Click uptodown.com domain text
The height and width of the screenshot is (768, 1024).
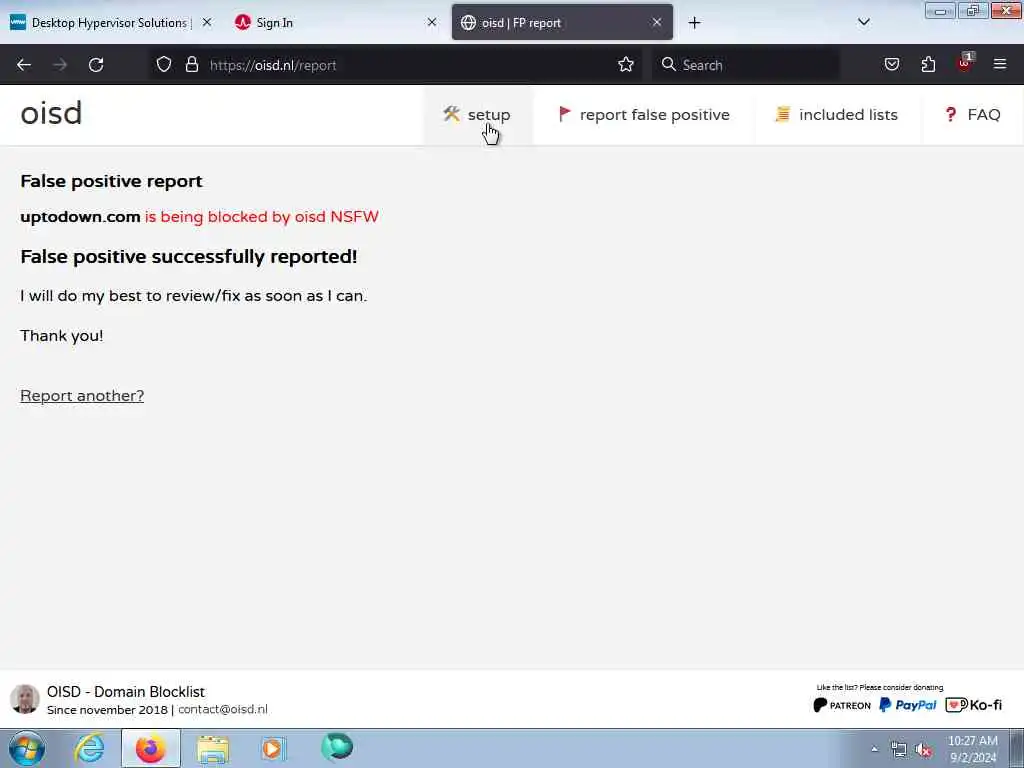click(80, 217)
